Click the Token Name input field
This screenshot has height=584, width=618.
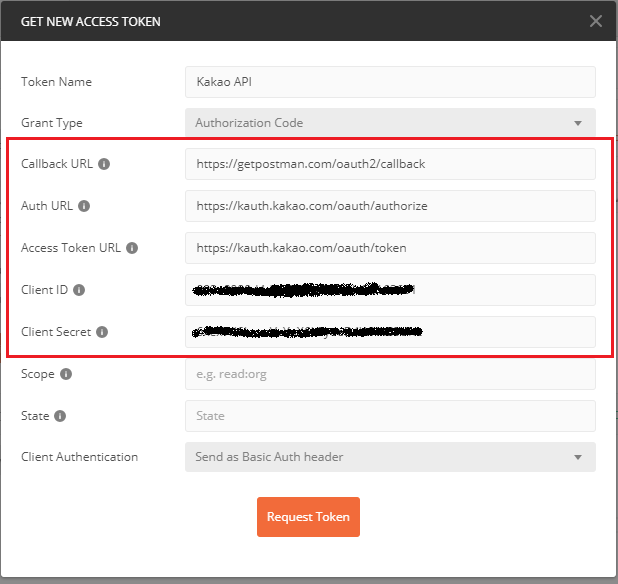point(390,82)
